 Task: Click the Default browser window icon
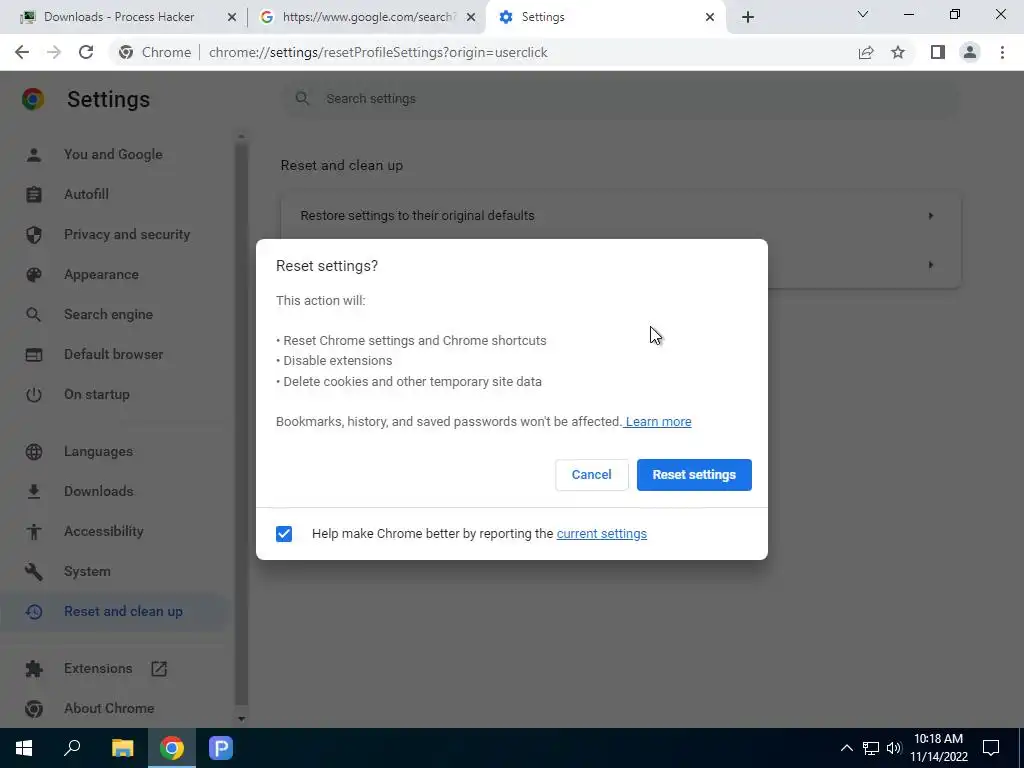34,355
